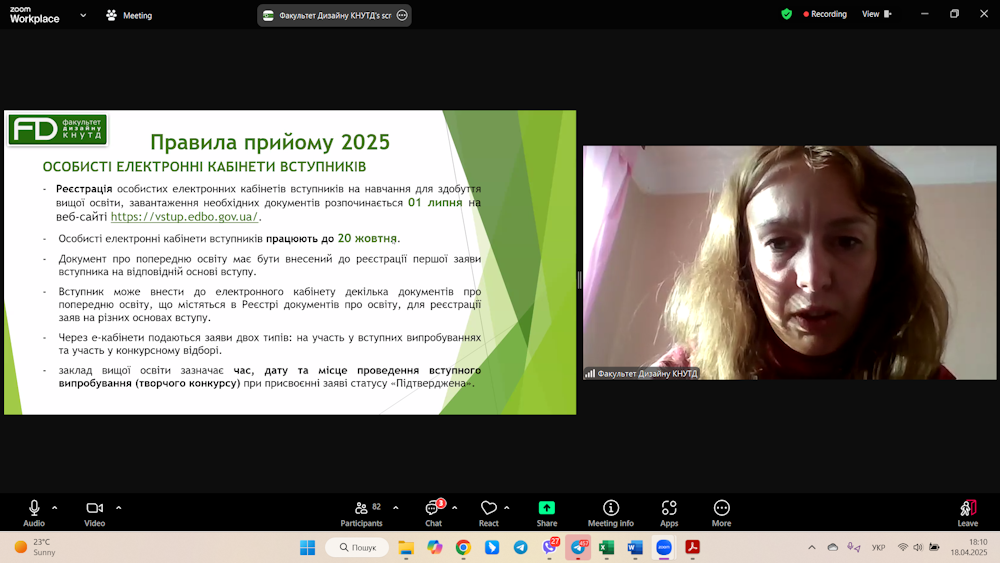The image size is (1000, 563).
Task: Open the Apps panel
Action: (x=669, y=513)
